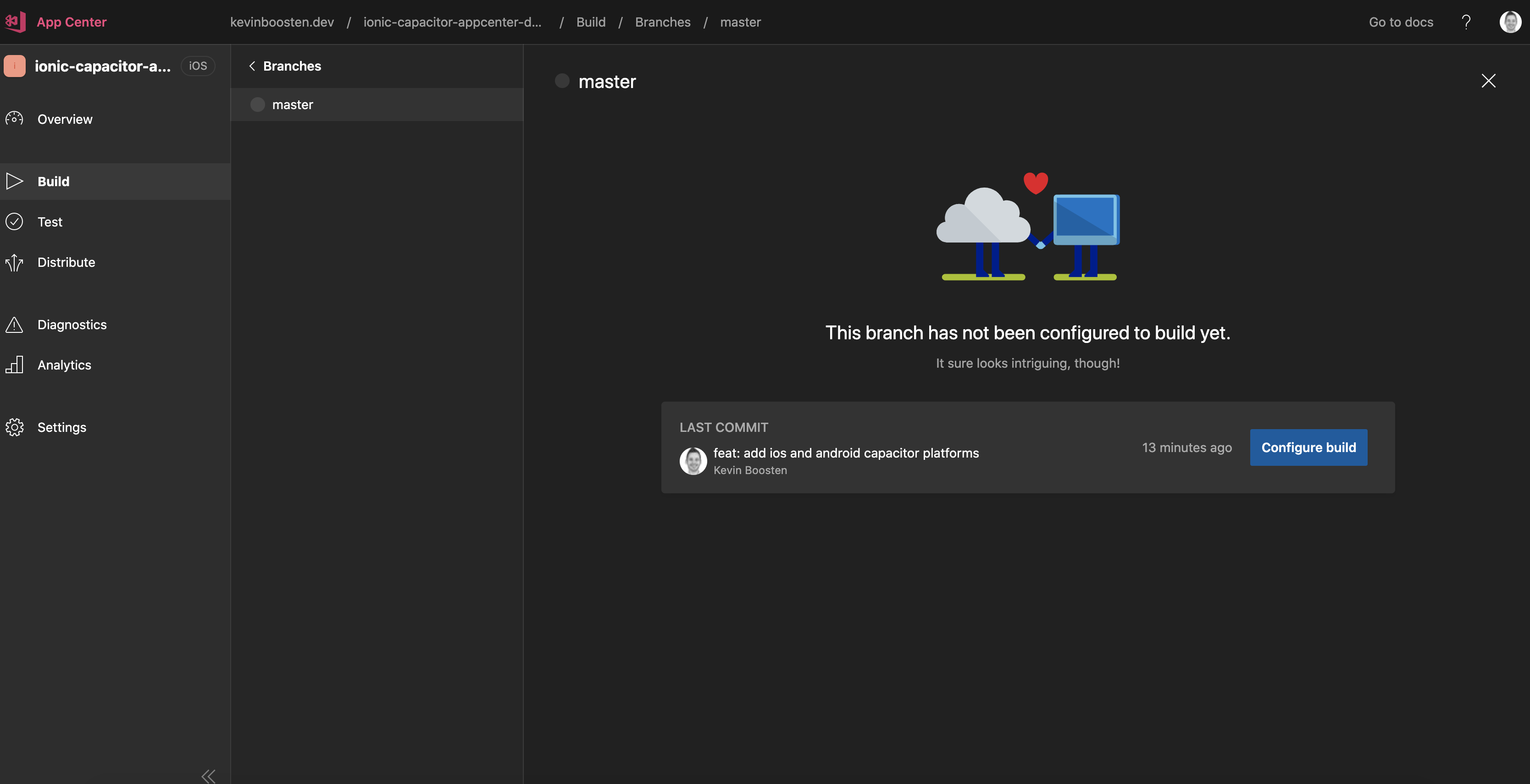
Task: Click the Distribute arrows icon
Action: coord(14,262)
